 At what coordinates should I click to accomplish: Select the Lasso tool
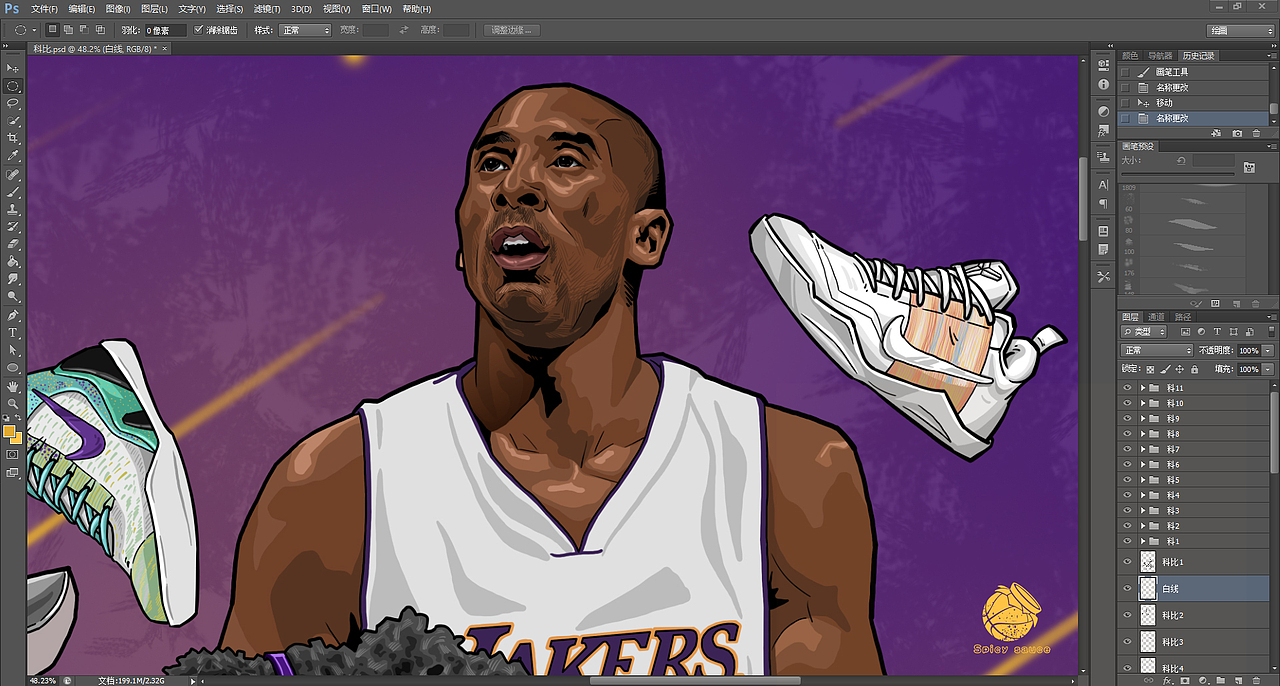pyautogui.click(x=13, y=103)
